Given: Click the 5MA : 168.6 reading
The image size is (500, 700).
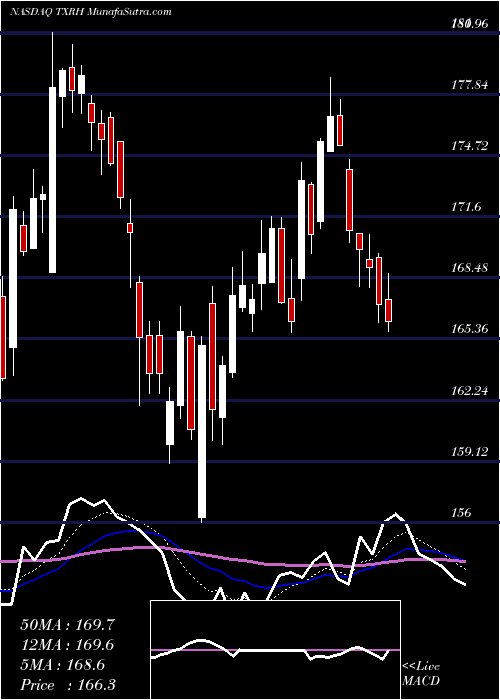Looking at the screenshot, I should 62,665.
